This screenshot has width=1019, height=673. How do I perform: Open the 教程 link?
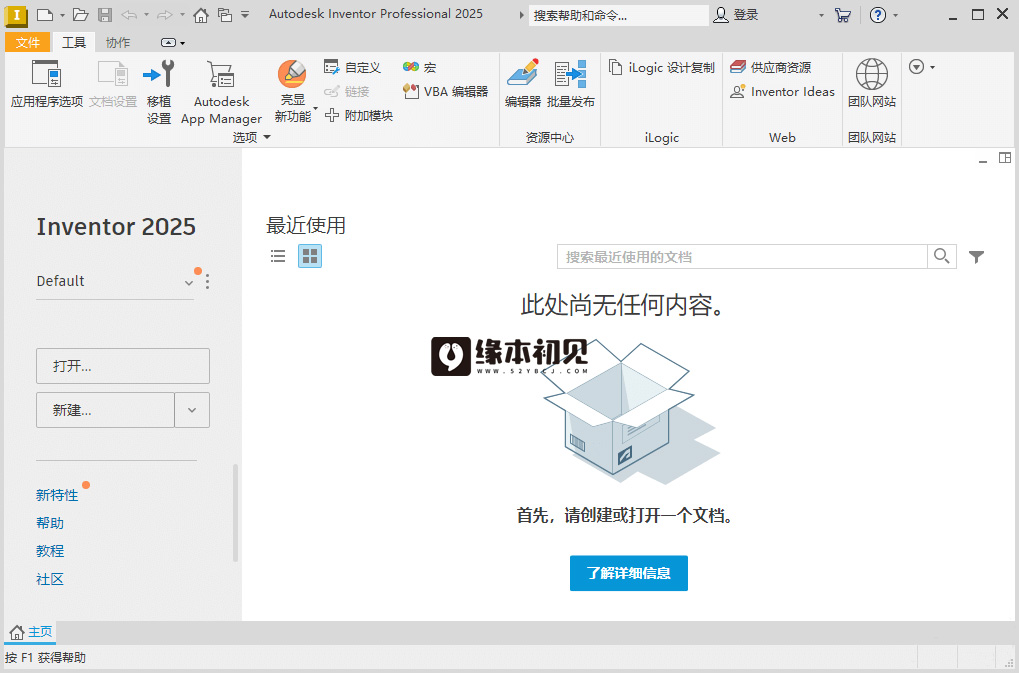[50, 551]
